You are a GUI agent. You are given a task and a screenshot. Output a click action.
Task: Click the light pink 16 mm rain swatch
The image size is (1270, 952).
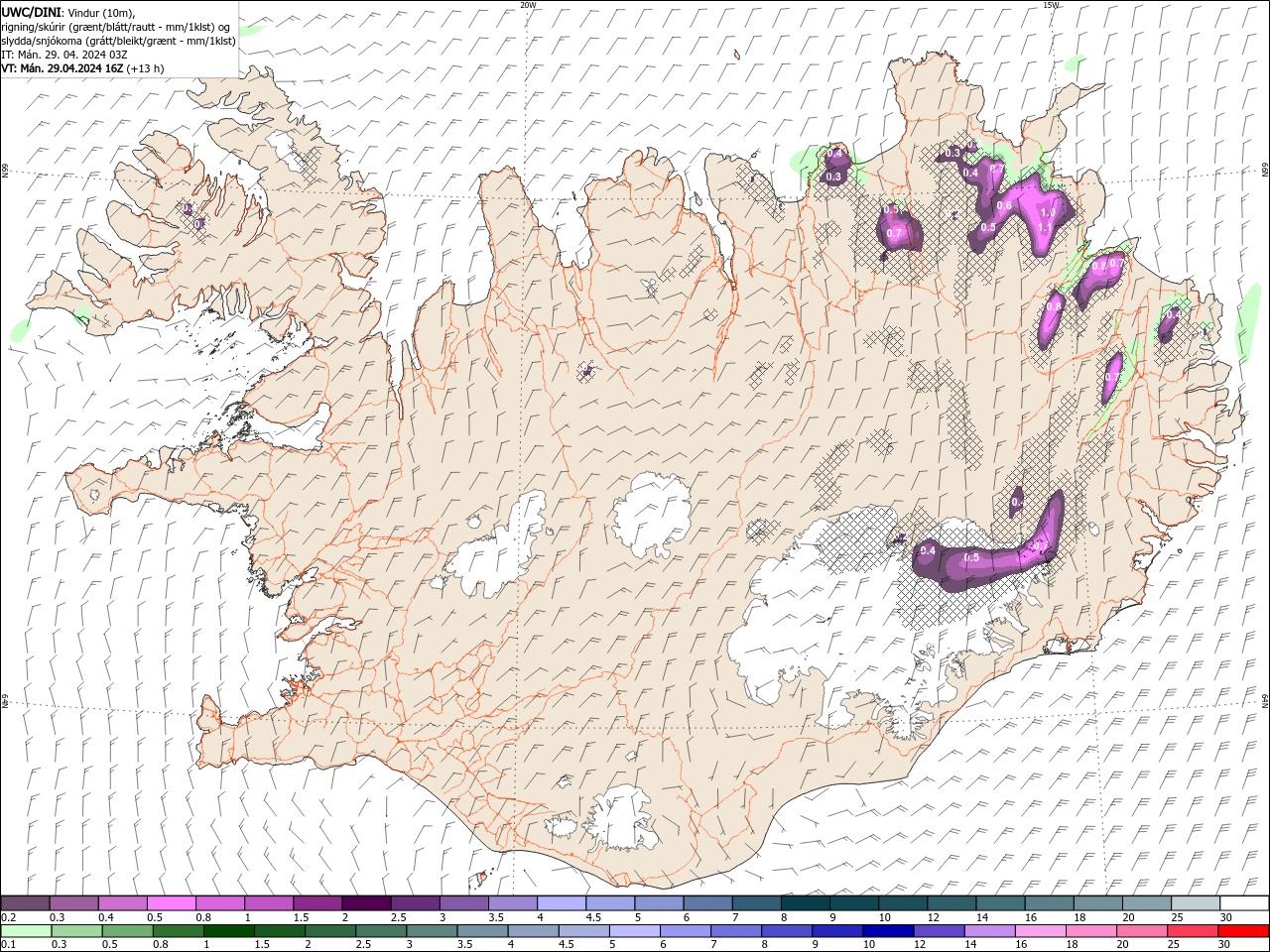click(1039, 931)
